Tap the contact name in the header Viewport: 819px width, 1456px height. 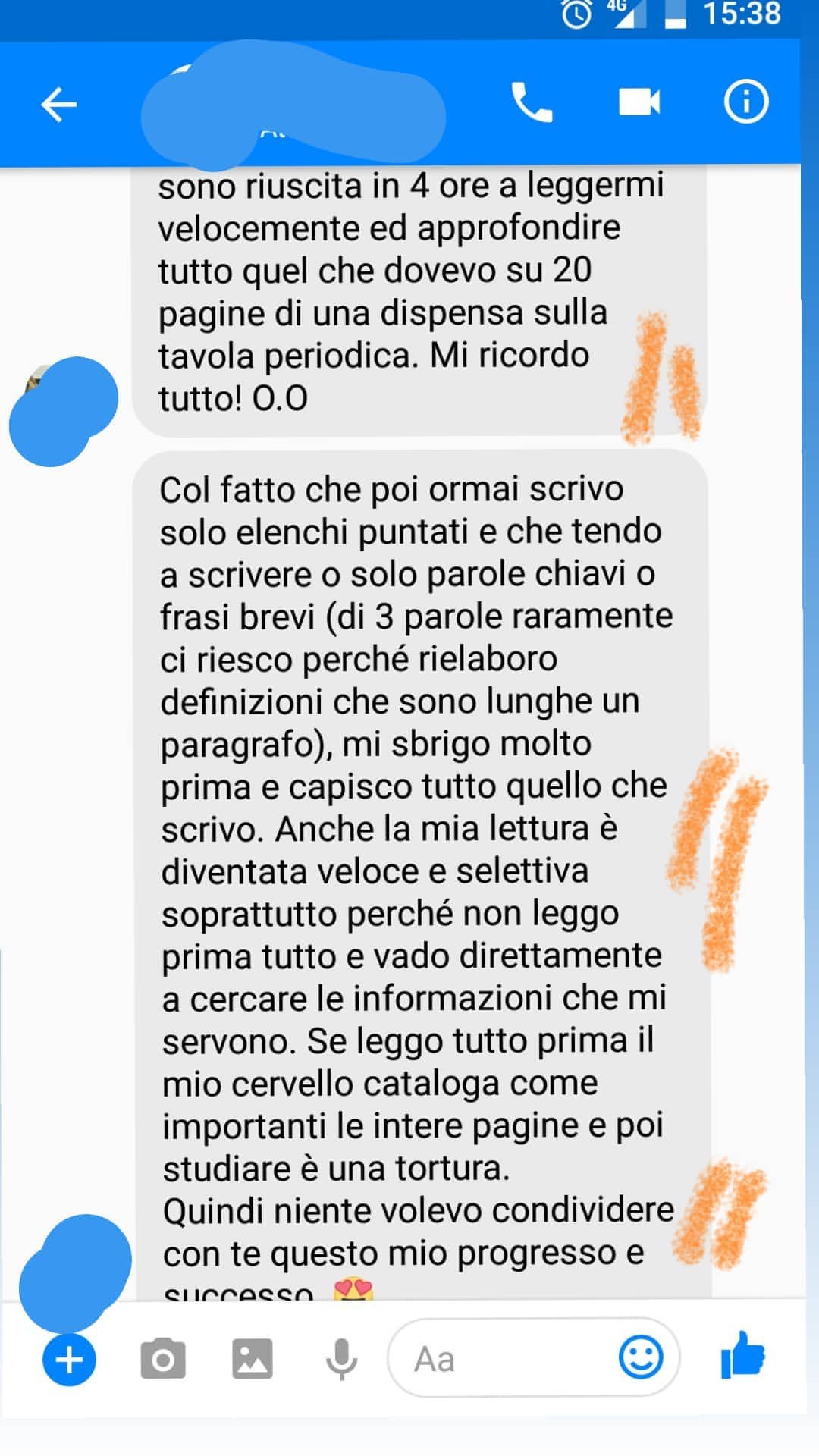pyautogui.click(x=293, y=105)
